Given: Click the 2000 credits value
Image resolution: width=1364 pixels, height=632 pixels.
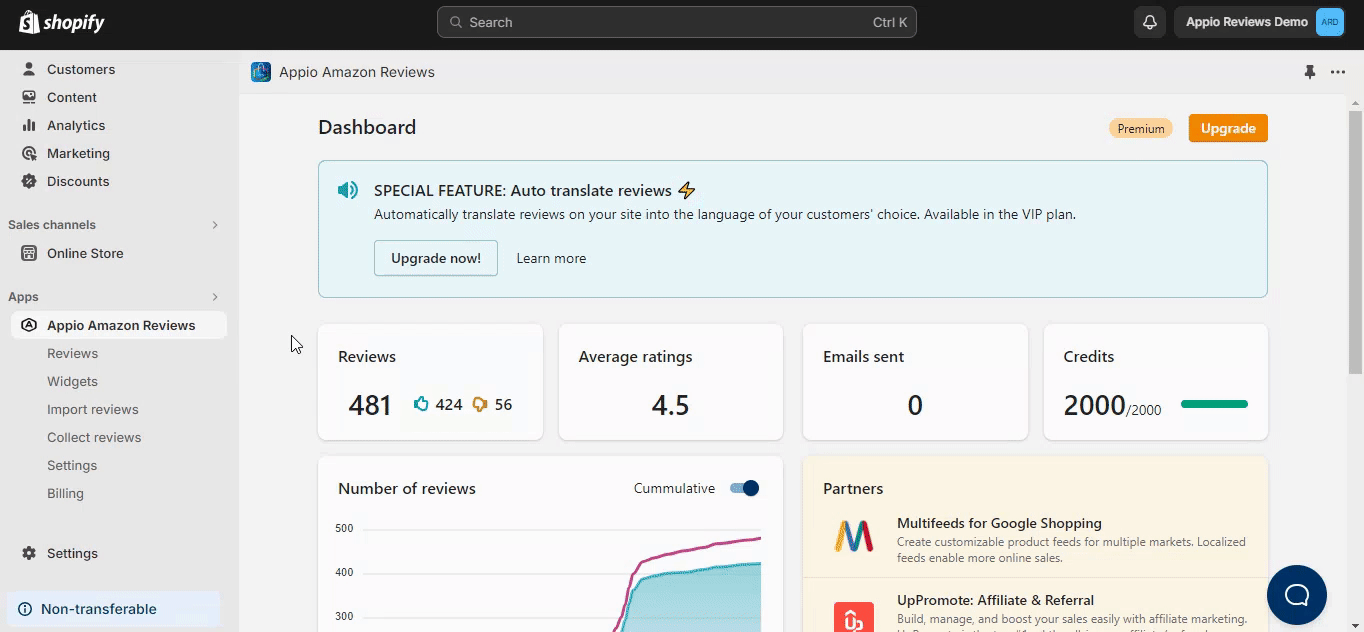Looking at the screenshot, I should tap(1095, 405).
